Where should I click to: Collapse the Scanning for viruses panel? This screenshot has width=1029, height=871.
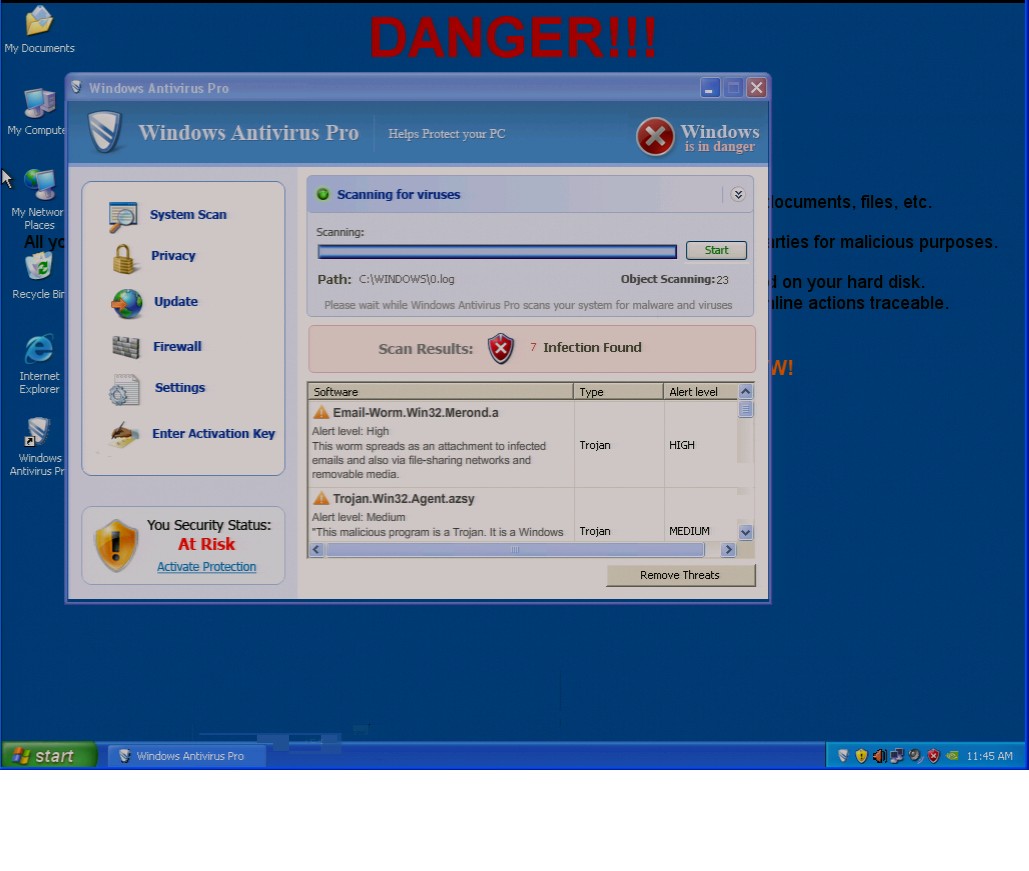point(738,195)
